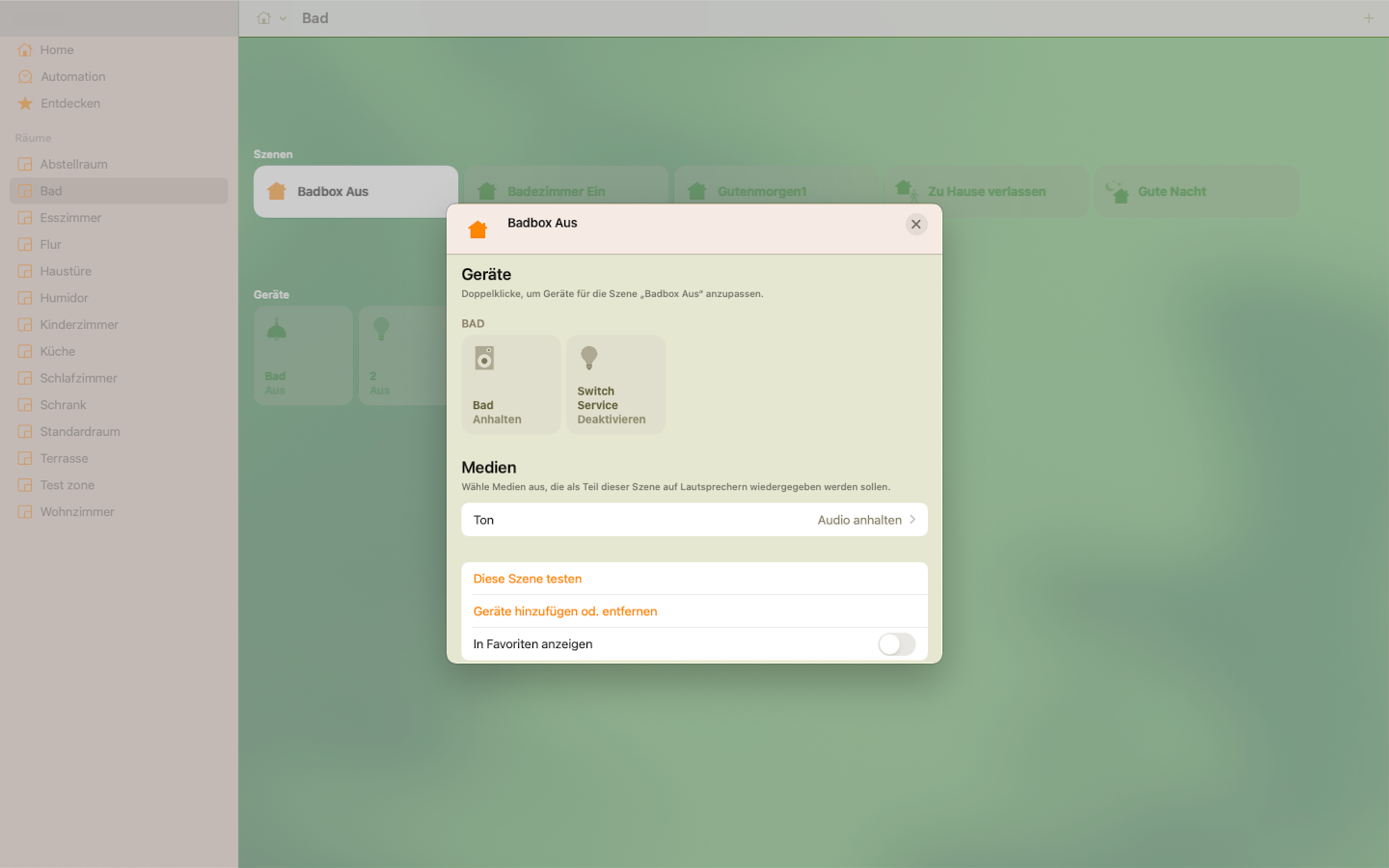Screen dimensions: 1389x868
Task: Open Entdecken star item in sidebar
Action: click(69, 103)
